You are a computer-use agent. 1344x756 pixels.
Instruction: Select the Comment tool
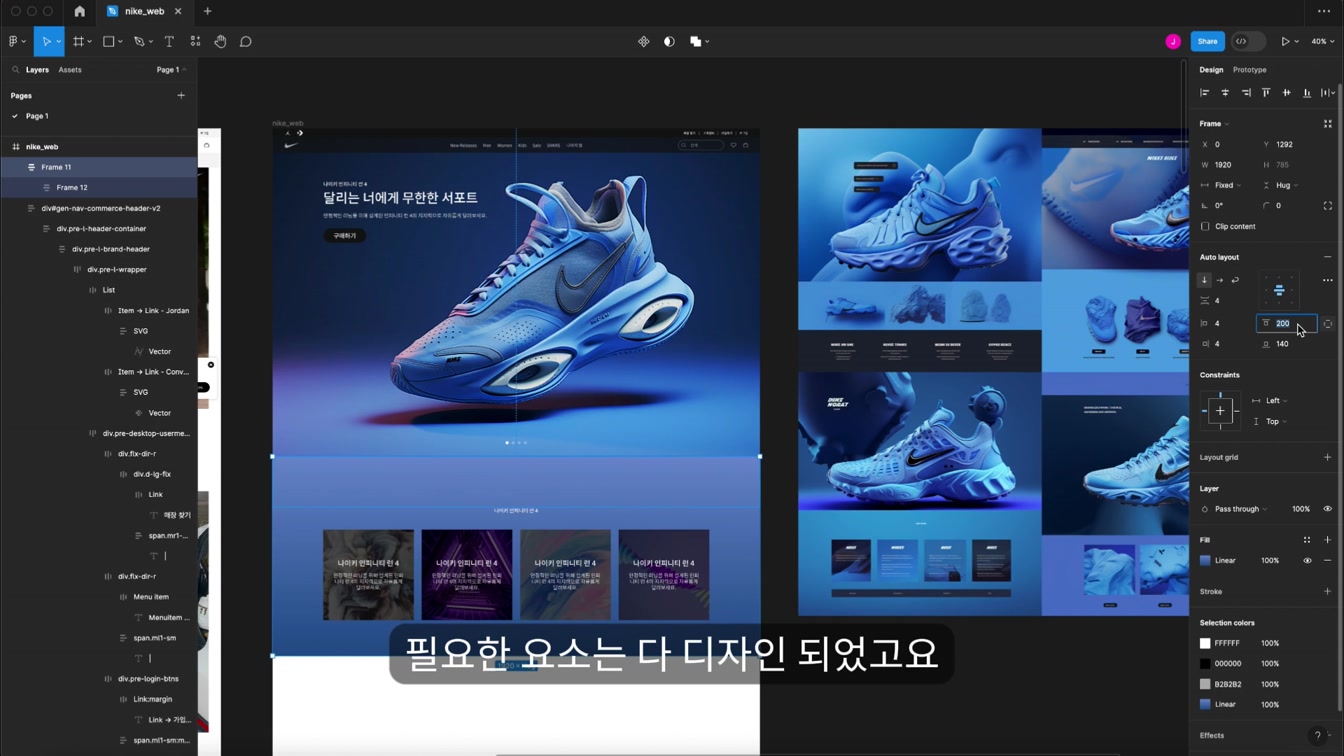pos(246,42)
